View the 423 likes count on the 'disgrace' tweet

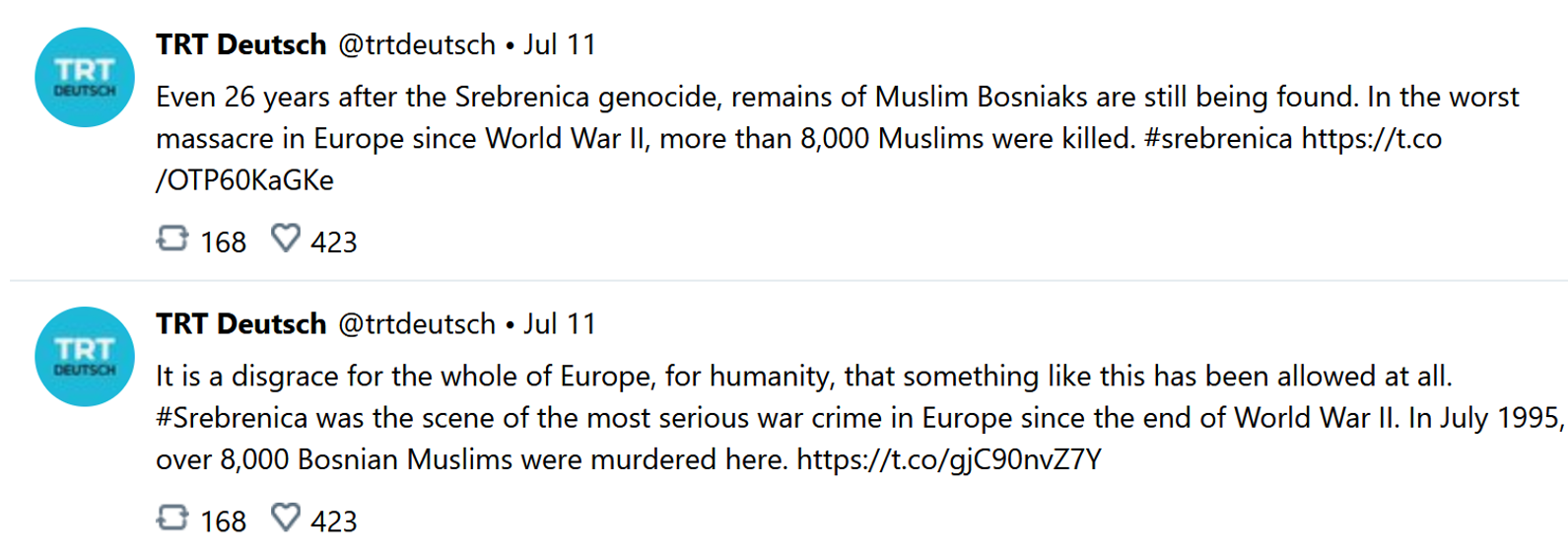pyautogui.click(x=334, y=520)
